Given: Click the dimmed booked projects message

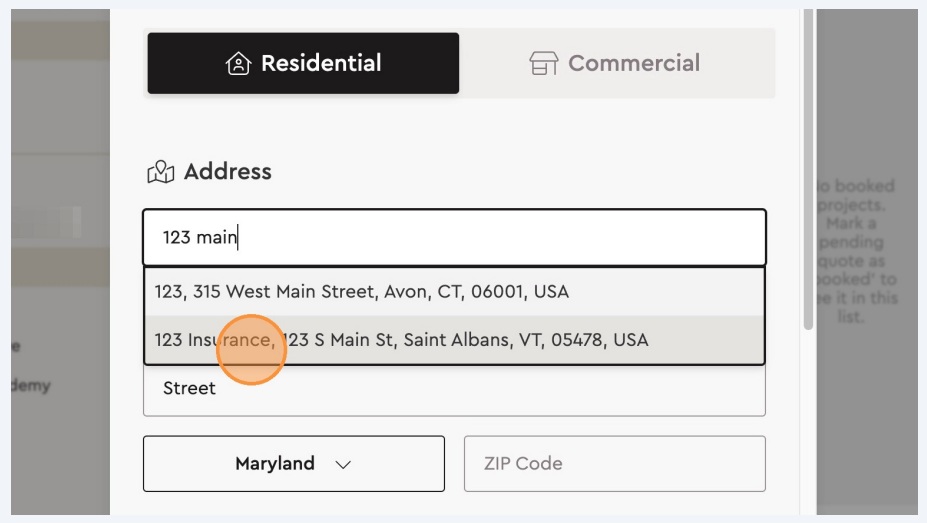Looking at the screenshot, I should coord(857,251).
